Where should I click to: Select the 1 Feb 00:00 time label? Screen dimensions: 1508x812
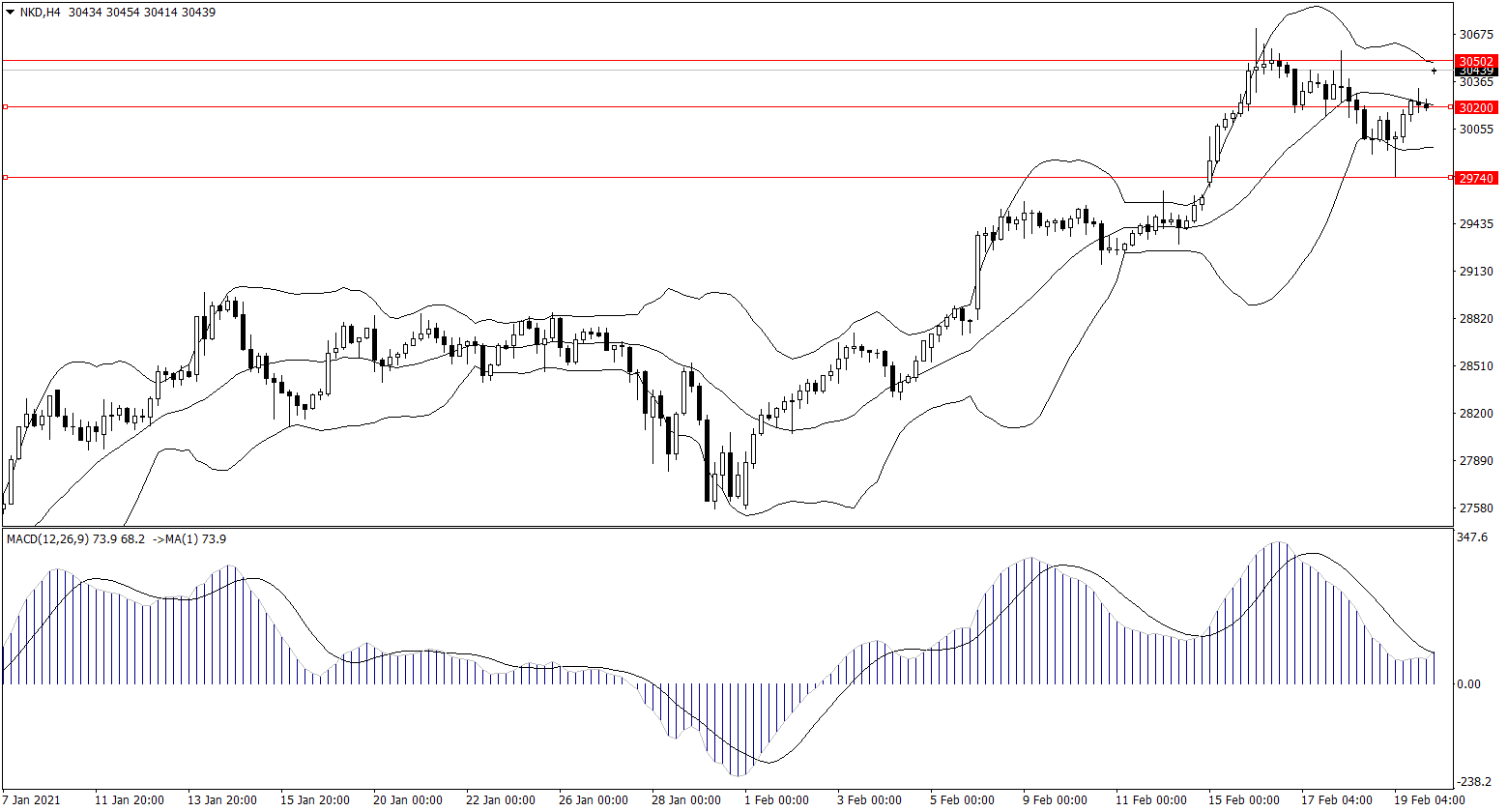[x=775, y=800]
